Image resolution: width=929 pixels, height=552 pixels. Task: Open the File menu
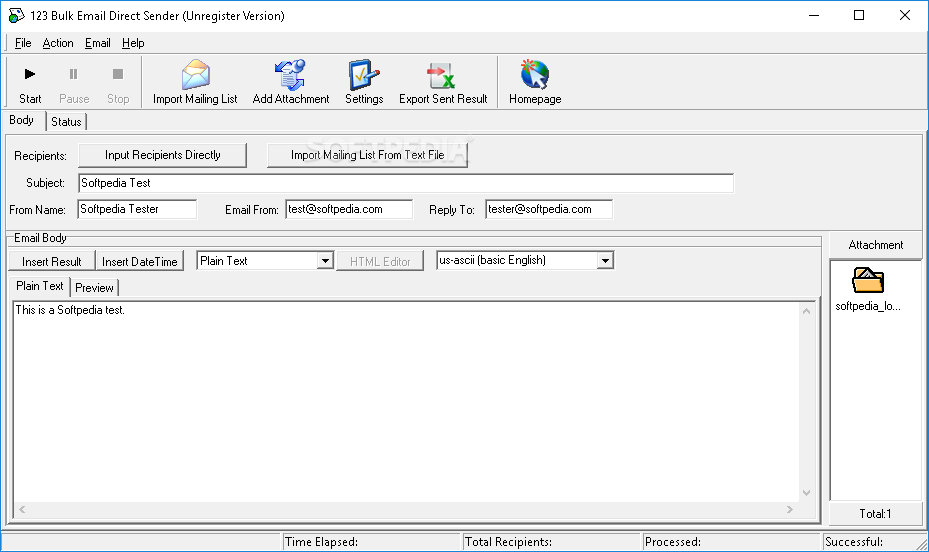(x=23, y=43)
